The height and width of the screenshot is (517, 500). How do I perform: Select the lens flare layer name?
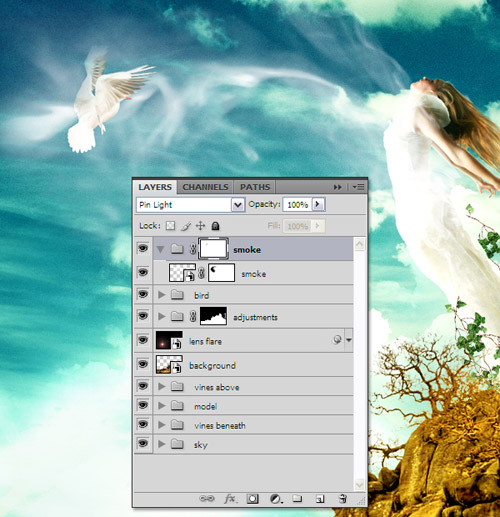tap(205, 341)
